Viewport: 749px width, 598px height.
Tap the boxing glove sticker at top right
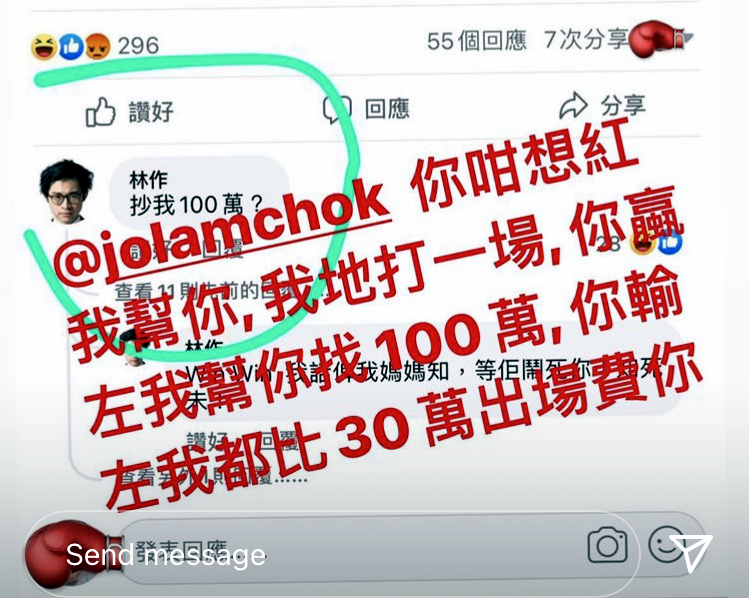pos(658,40)
